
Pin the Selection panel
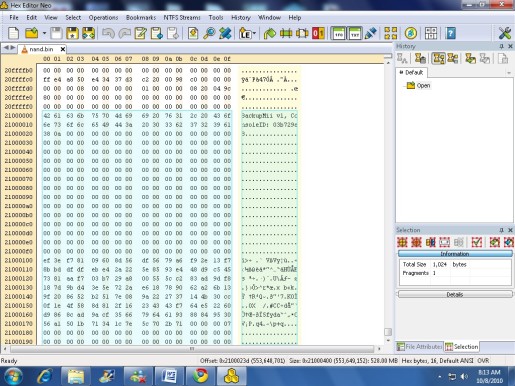pos(501,230)
